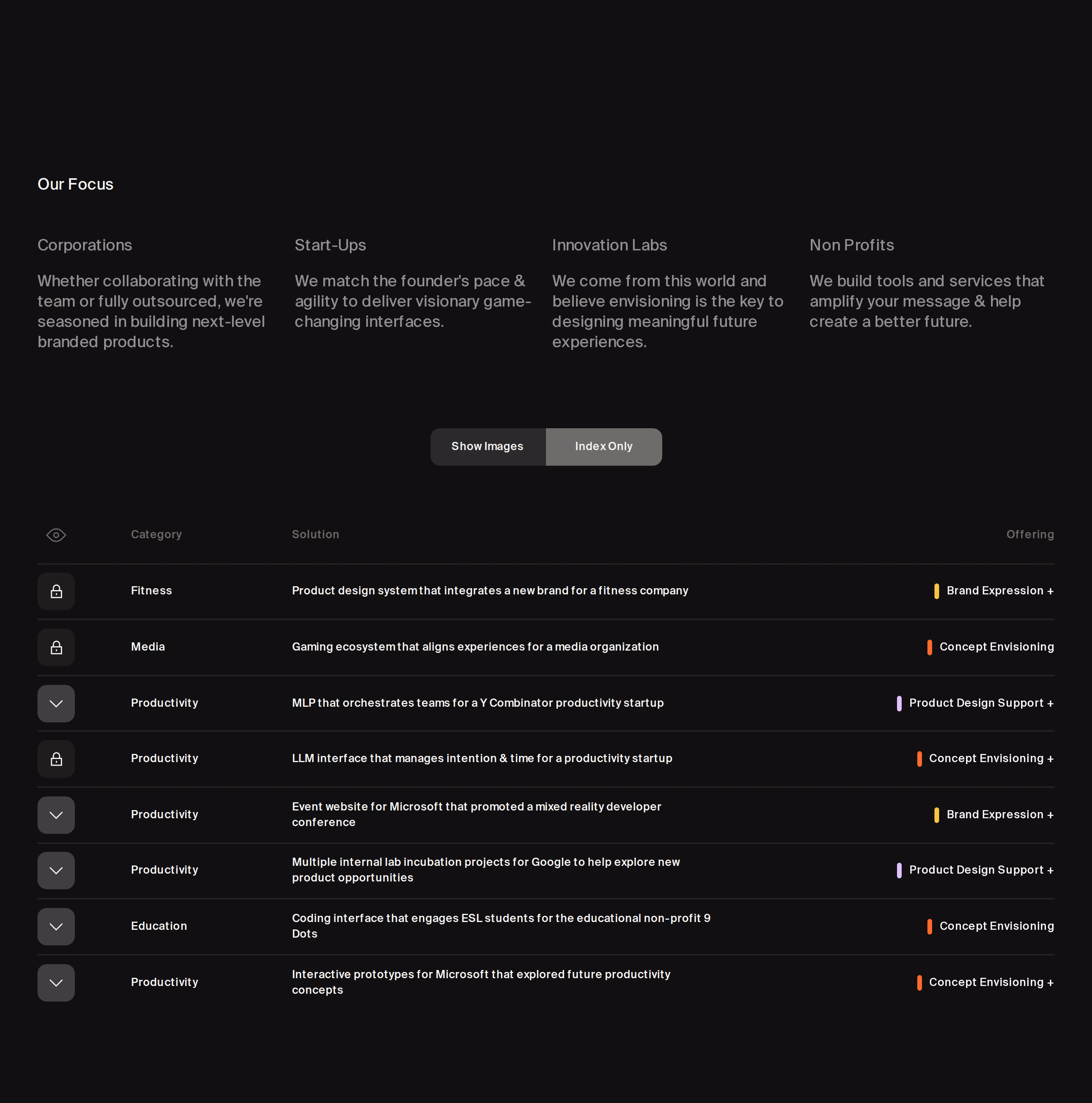
Task: Expand the MLP Y Combinator productivity row
Action: (56, 703)
